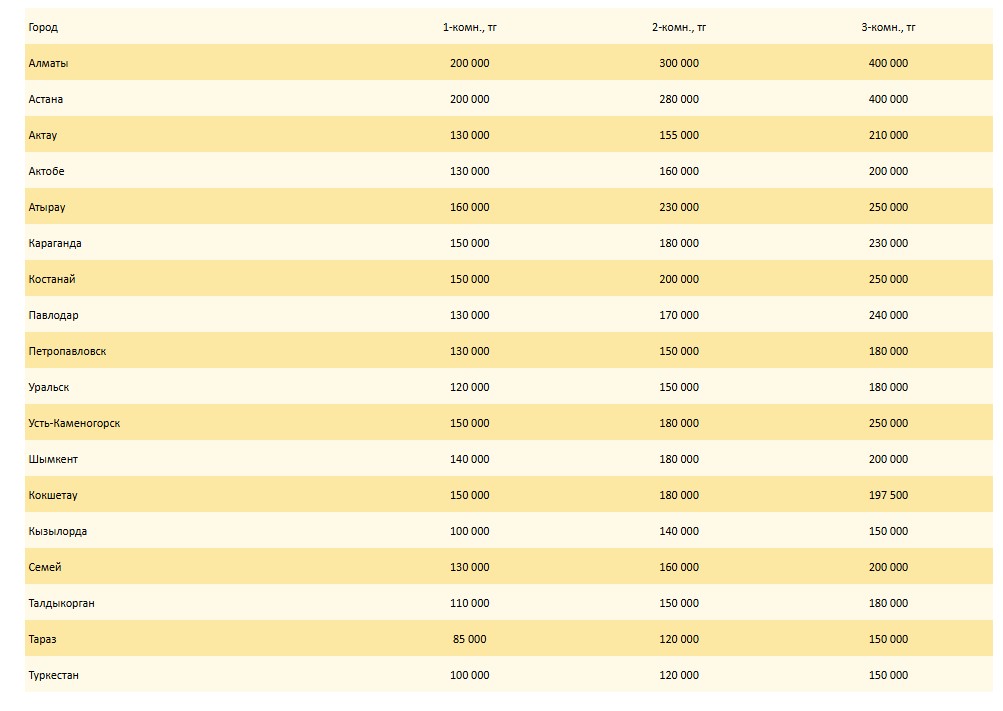Select the Караганда row name
Image resolution: width=1003 pixels, height=711 pixels.
click(x=55, y=243)
